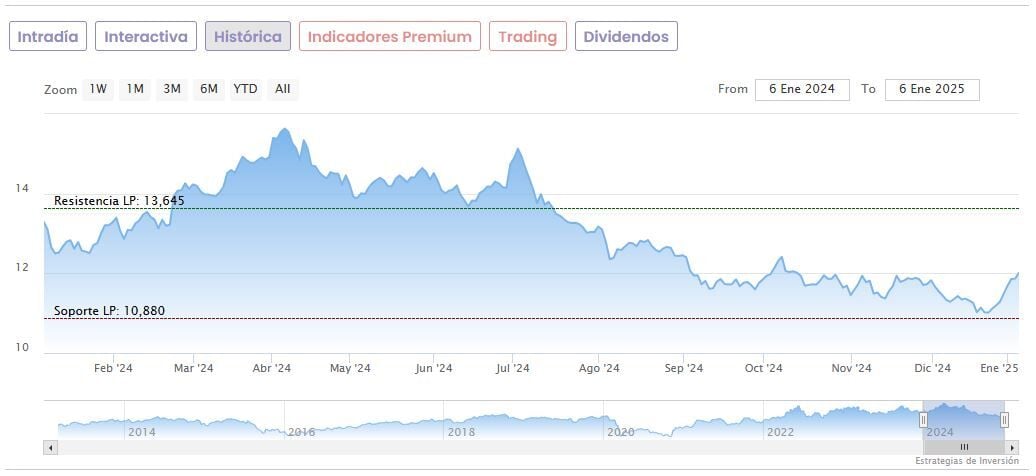The width and height of the screenshot is (1036, 476).
Task: Click the From date field
Action: pos(802,89)
